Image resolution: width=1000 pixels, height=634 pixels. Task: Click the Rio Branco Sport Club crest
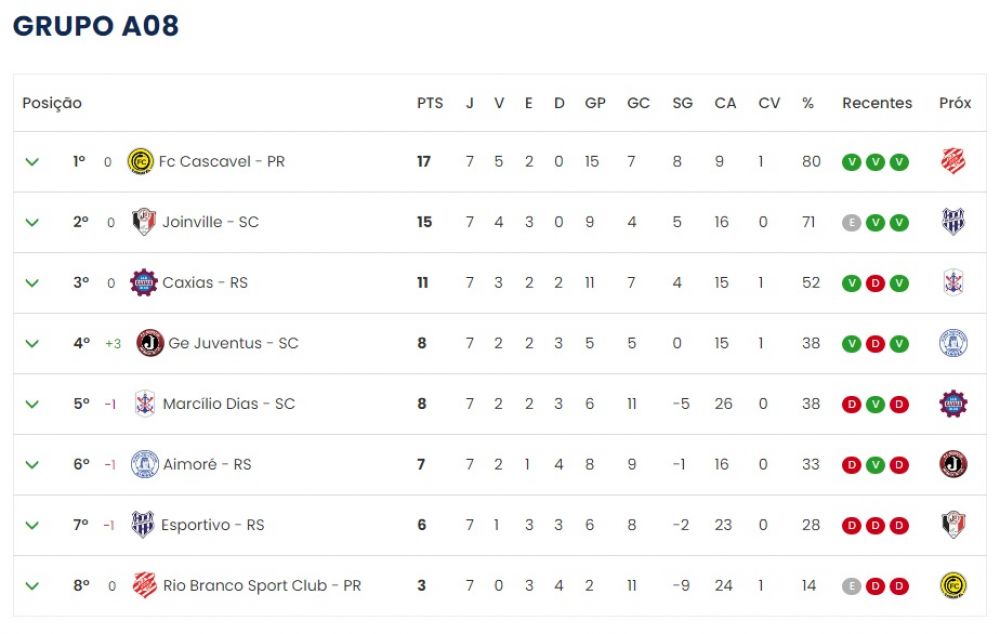(145, 585)
